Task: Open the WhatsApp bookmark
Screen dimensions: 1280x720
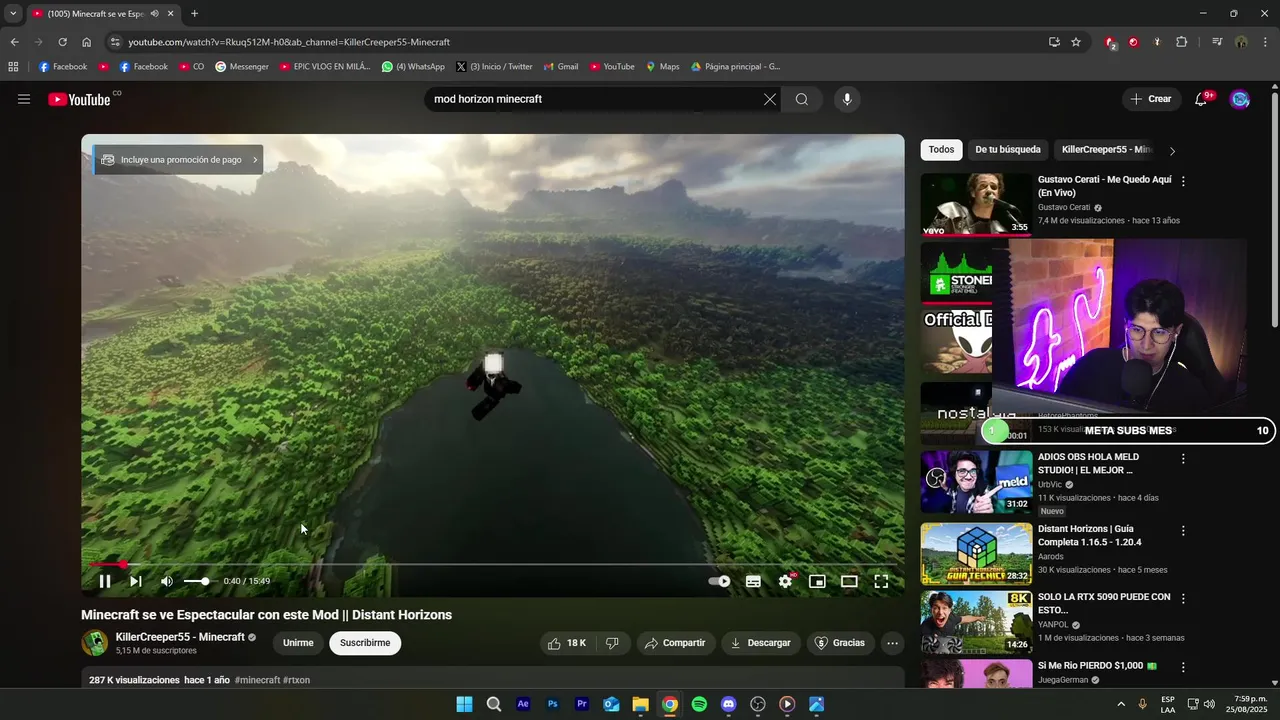Action: pyautogui.click(x=413, y=67)
